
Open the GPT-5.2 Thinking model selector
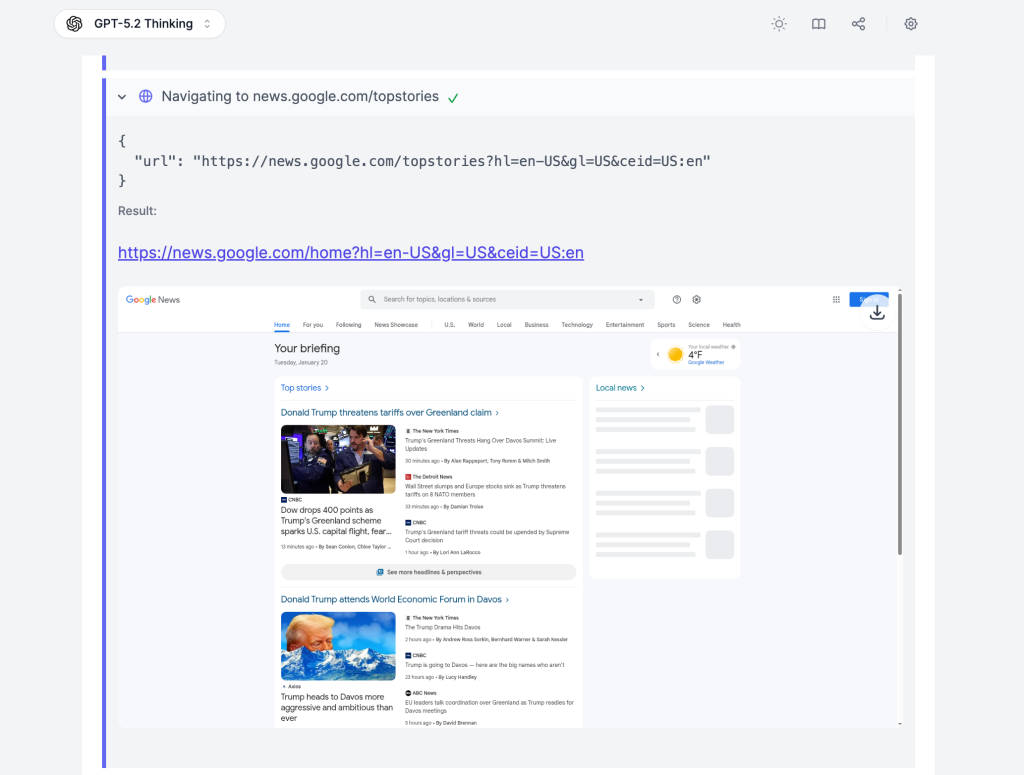tap(140, 24)
